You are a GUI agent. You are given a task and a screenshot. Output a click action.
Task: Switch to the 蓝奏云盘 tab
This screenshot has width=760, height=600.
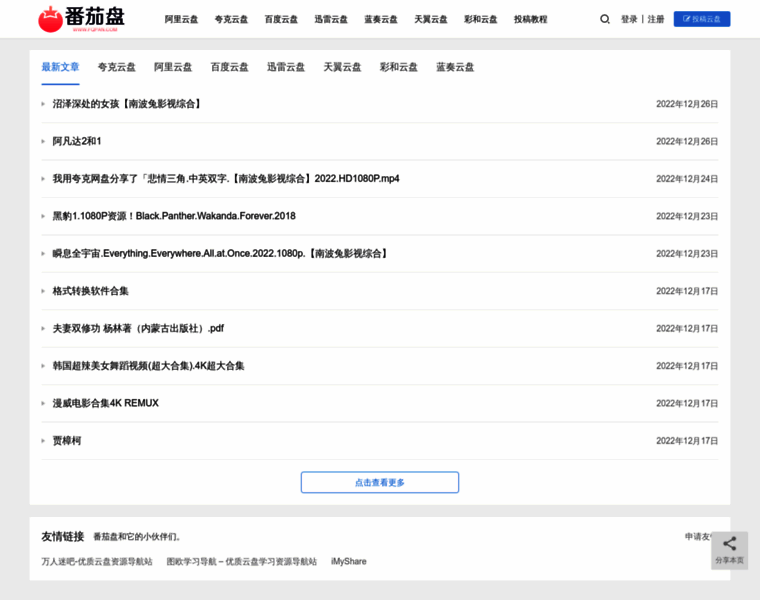[x=455, y=67]
